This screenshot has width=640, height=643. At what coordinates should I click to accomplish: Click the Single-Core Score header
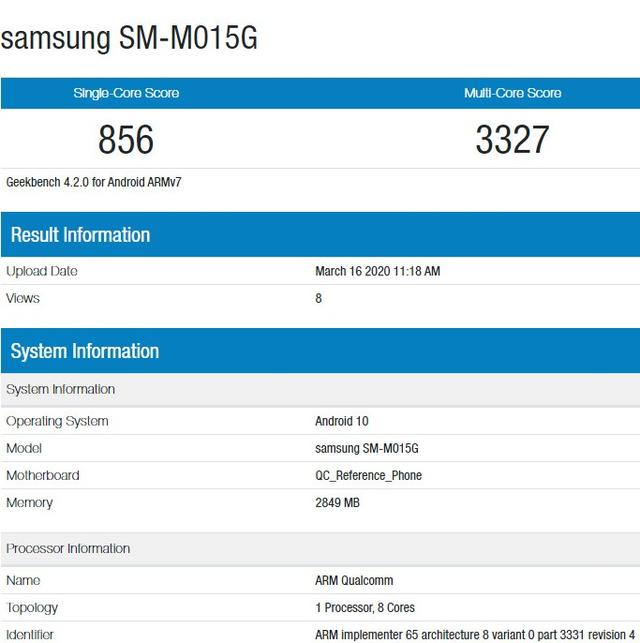pyautogui.click(x=126, y=93)
